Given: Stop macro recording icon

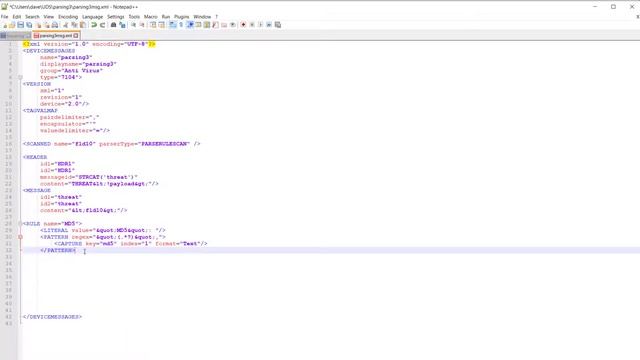Looking at the screenshot, I should tap(252, 25).
